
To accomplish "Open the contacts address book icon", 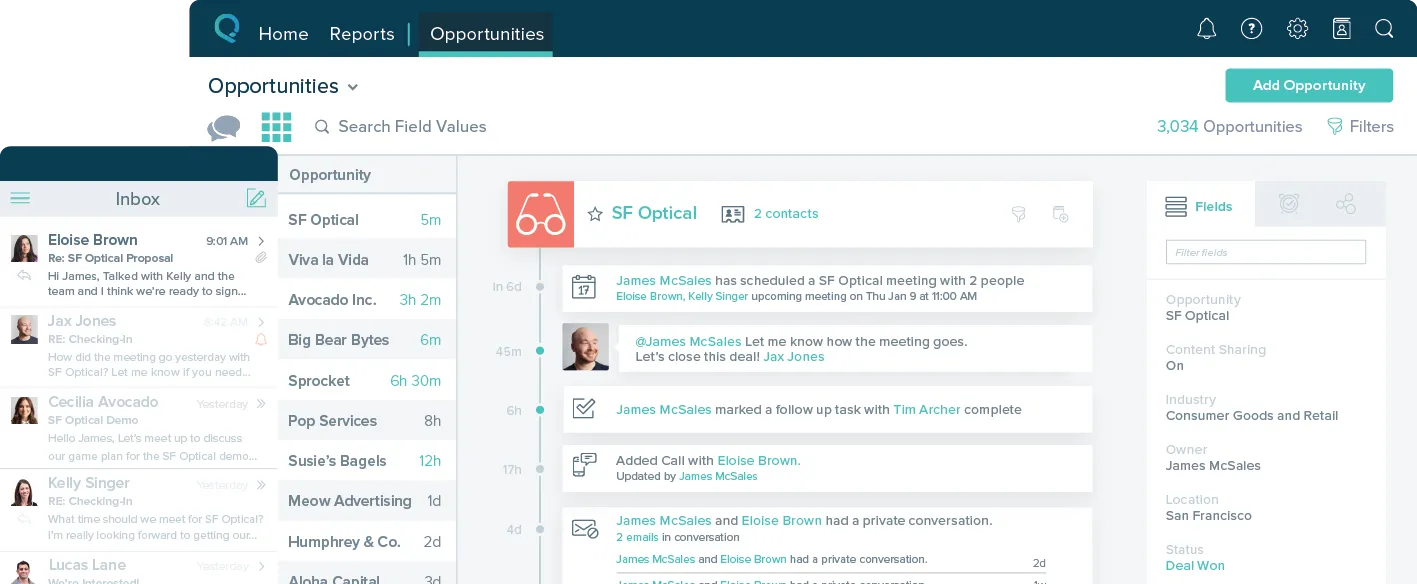I will click(x=1342, y=29).
